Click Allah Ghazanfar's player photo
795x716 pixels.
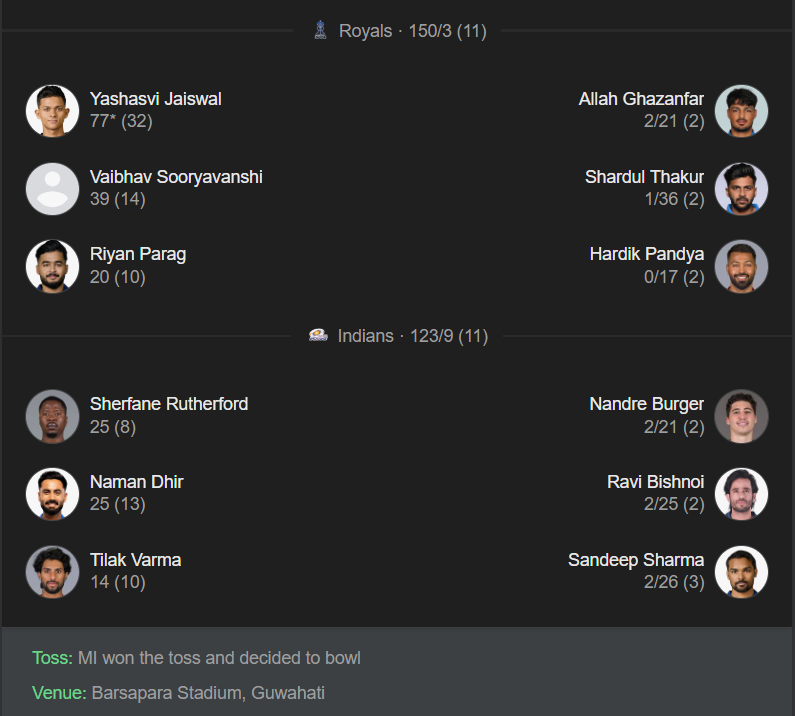[x=742, y=110]
